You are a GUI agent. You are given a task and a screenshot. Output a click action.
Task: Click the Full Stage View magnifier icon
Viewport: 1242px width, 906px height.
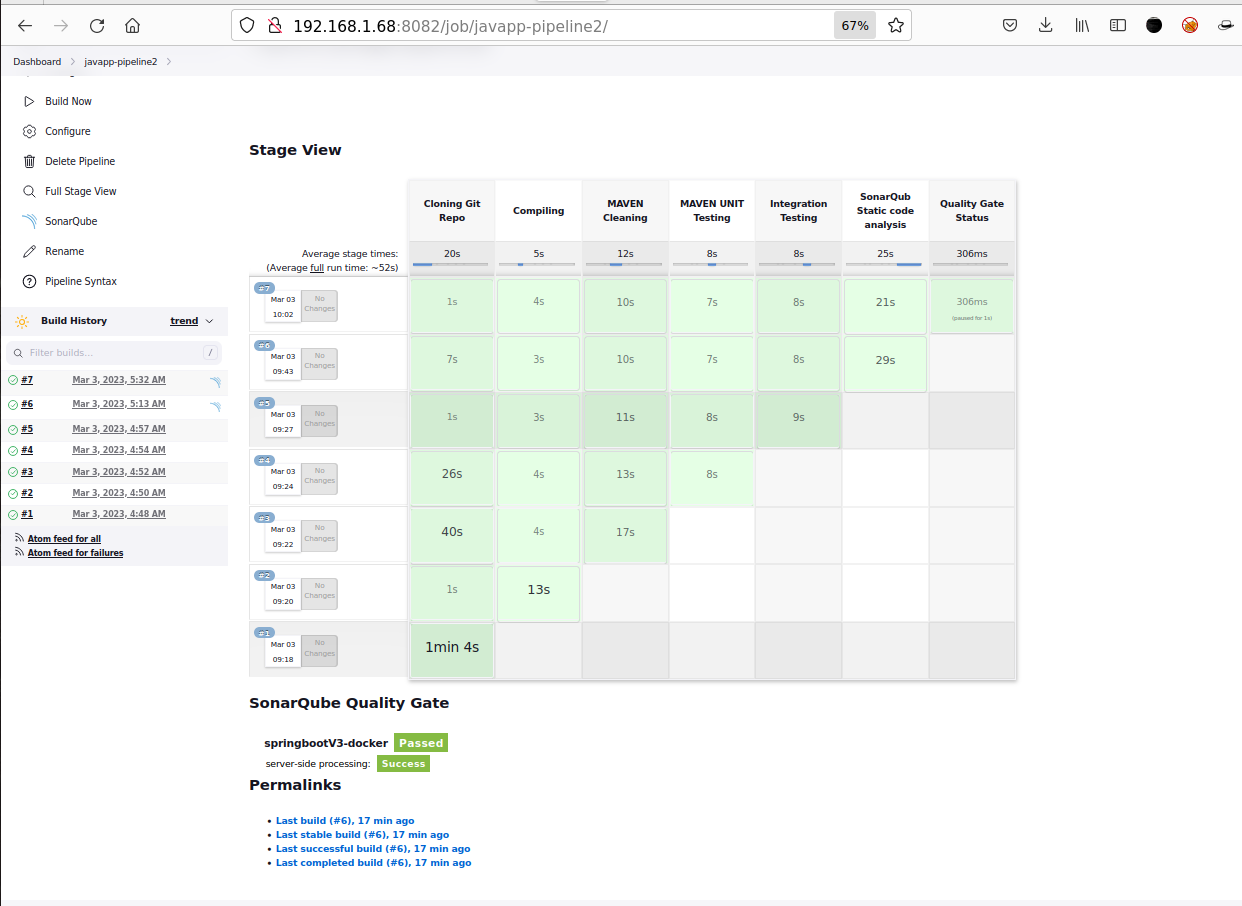click(29, 191)
